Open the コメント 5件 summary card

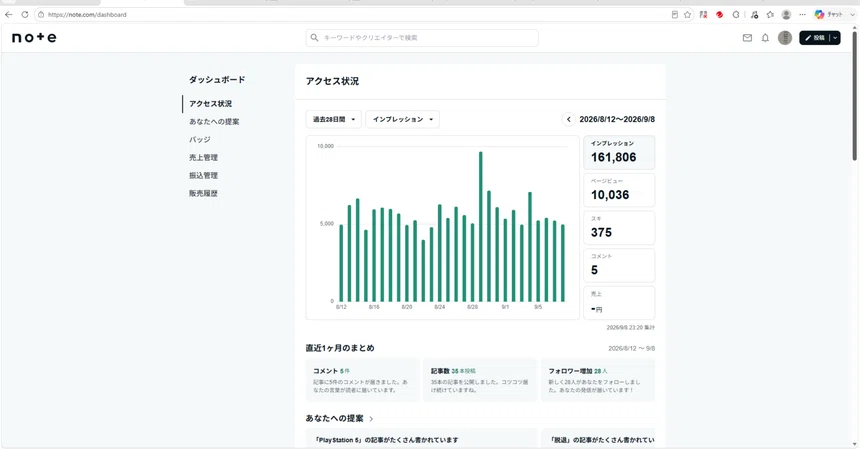363,380
